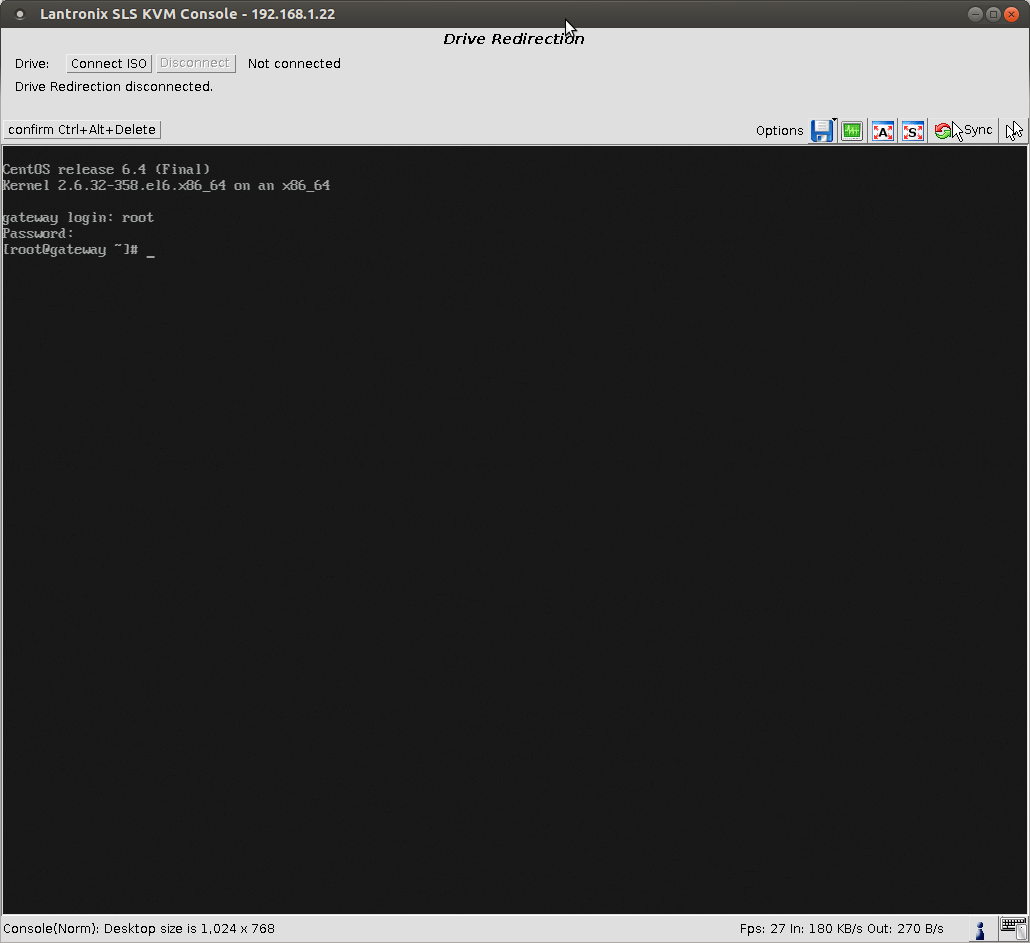Click the 'S' scaling icon in toolbar

(912, 131)
